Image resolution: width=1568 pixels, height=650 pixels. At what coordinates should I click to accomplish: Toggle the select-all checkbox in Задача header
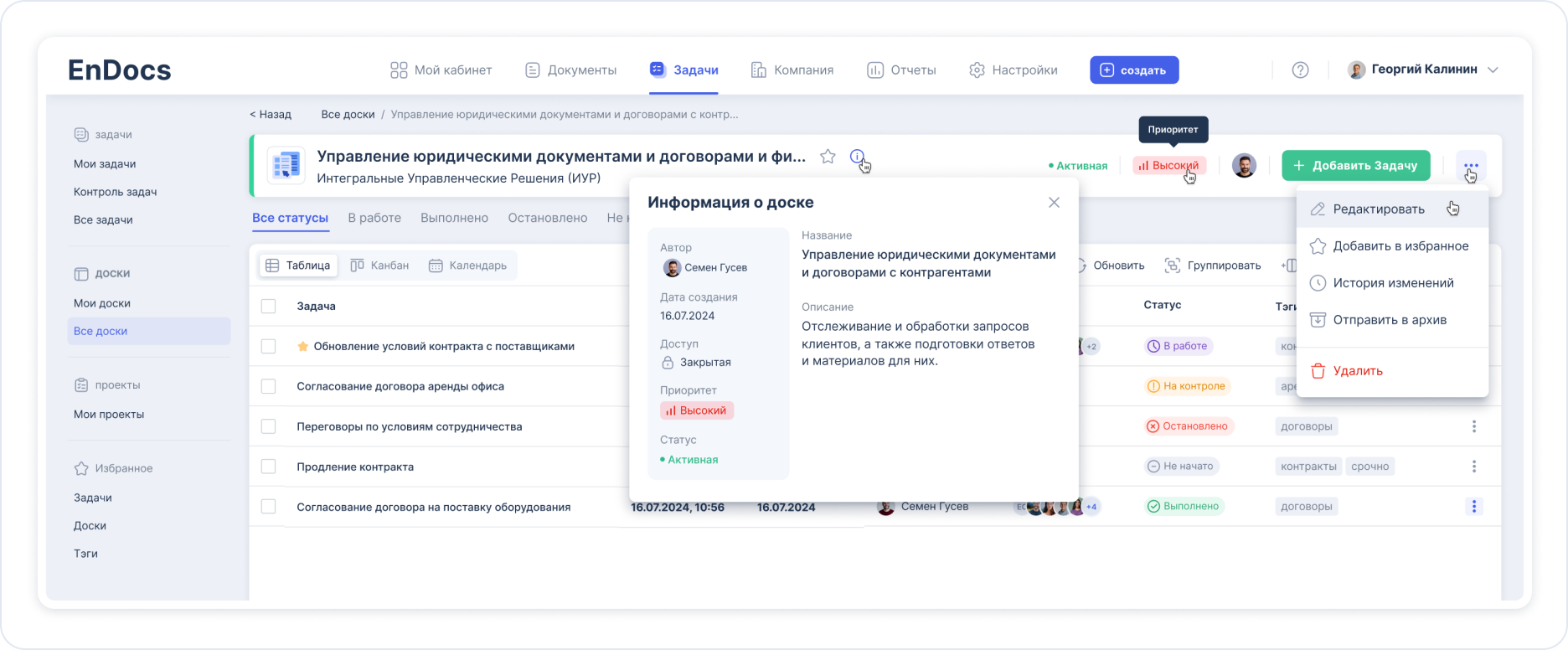point(268,306)
